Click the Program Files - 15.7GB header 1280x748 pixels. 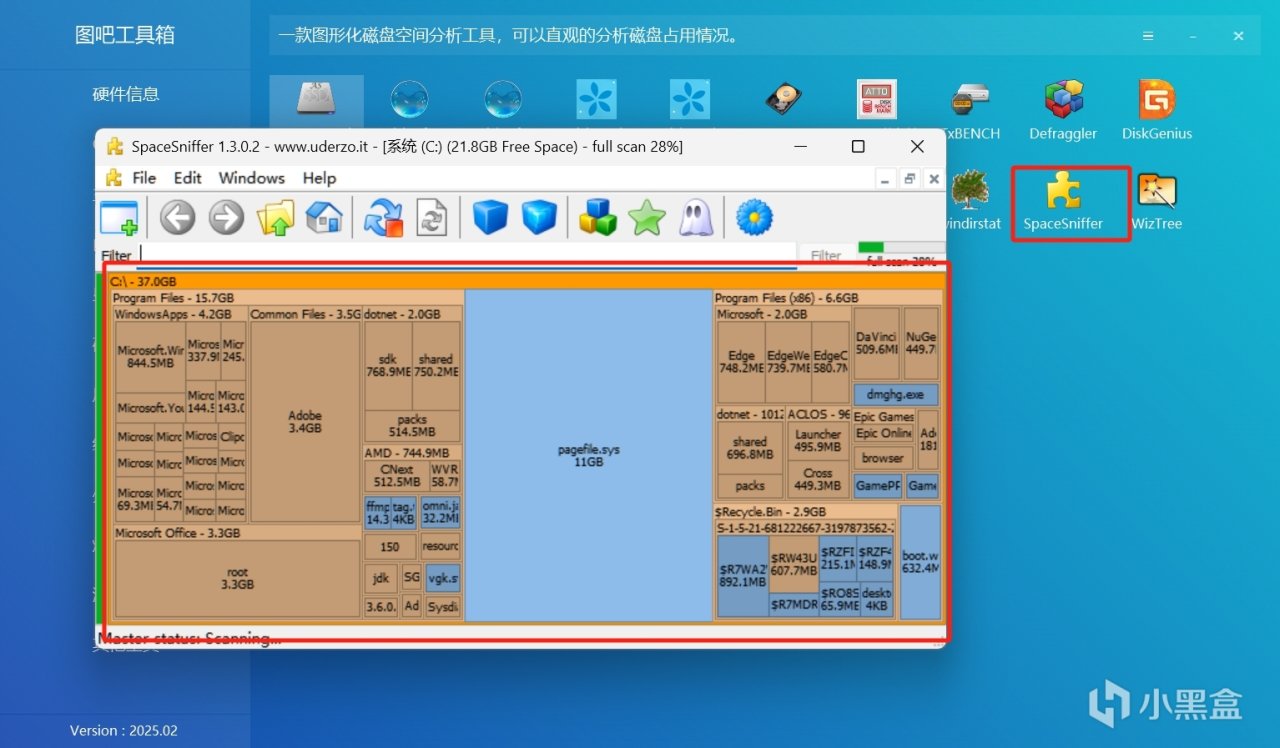pyautogui.click(x=288, y=298)
